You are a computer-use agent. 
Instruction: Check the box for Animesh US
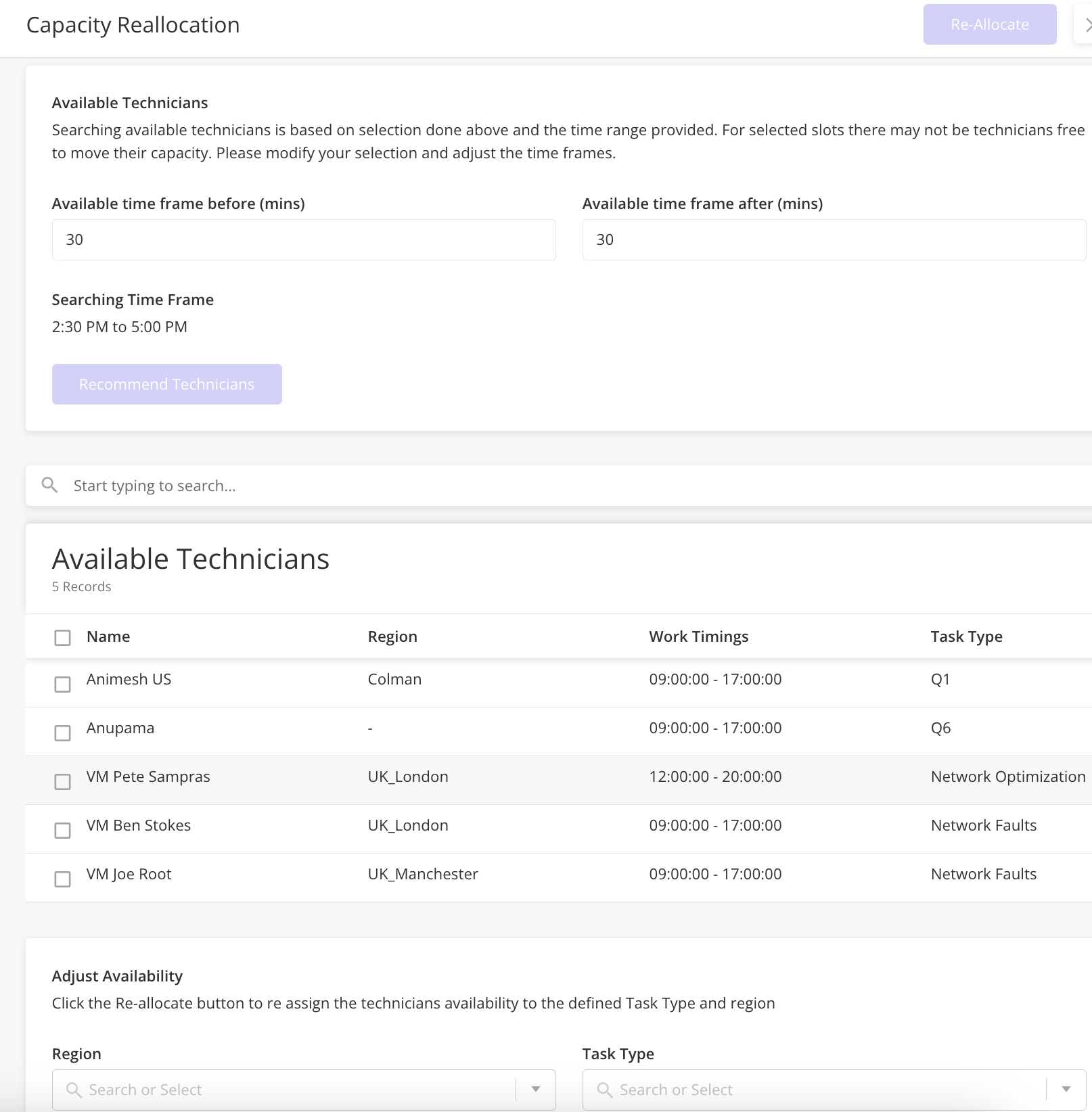[x=62, y=684]
